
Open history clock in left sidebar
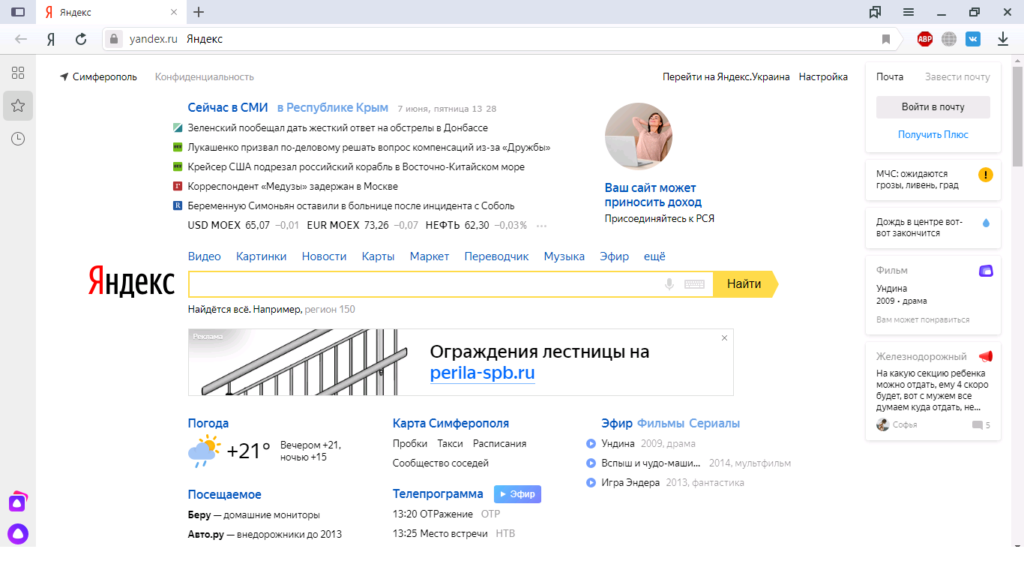[x=18, y=138]
